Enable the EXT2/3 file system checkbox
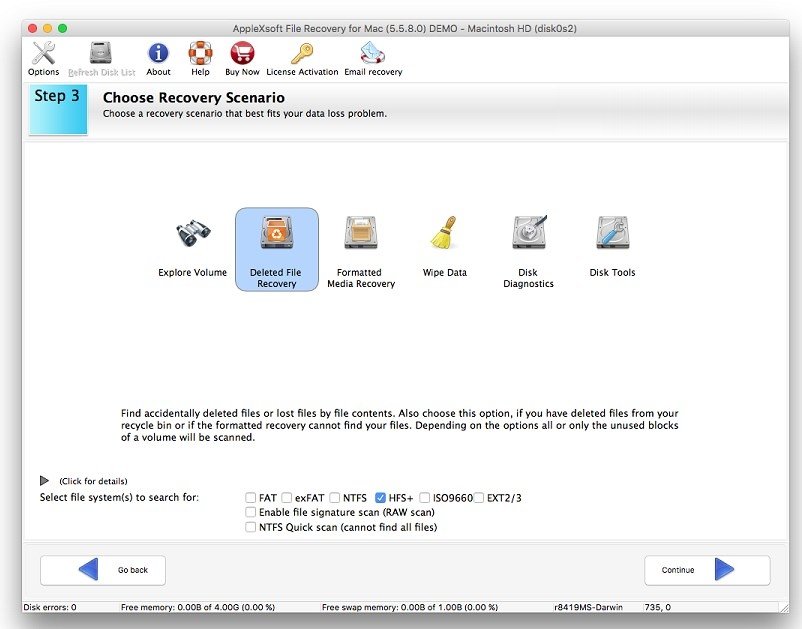 [479, 498]
